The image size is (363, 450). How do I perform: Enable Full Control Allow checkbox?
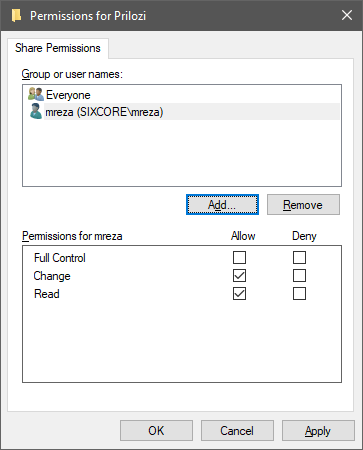pos(239,258)
